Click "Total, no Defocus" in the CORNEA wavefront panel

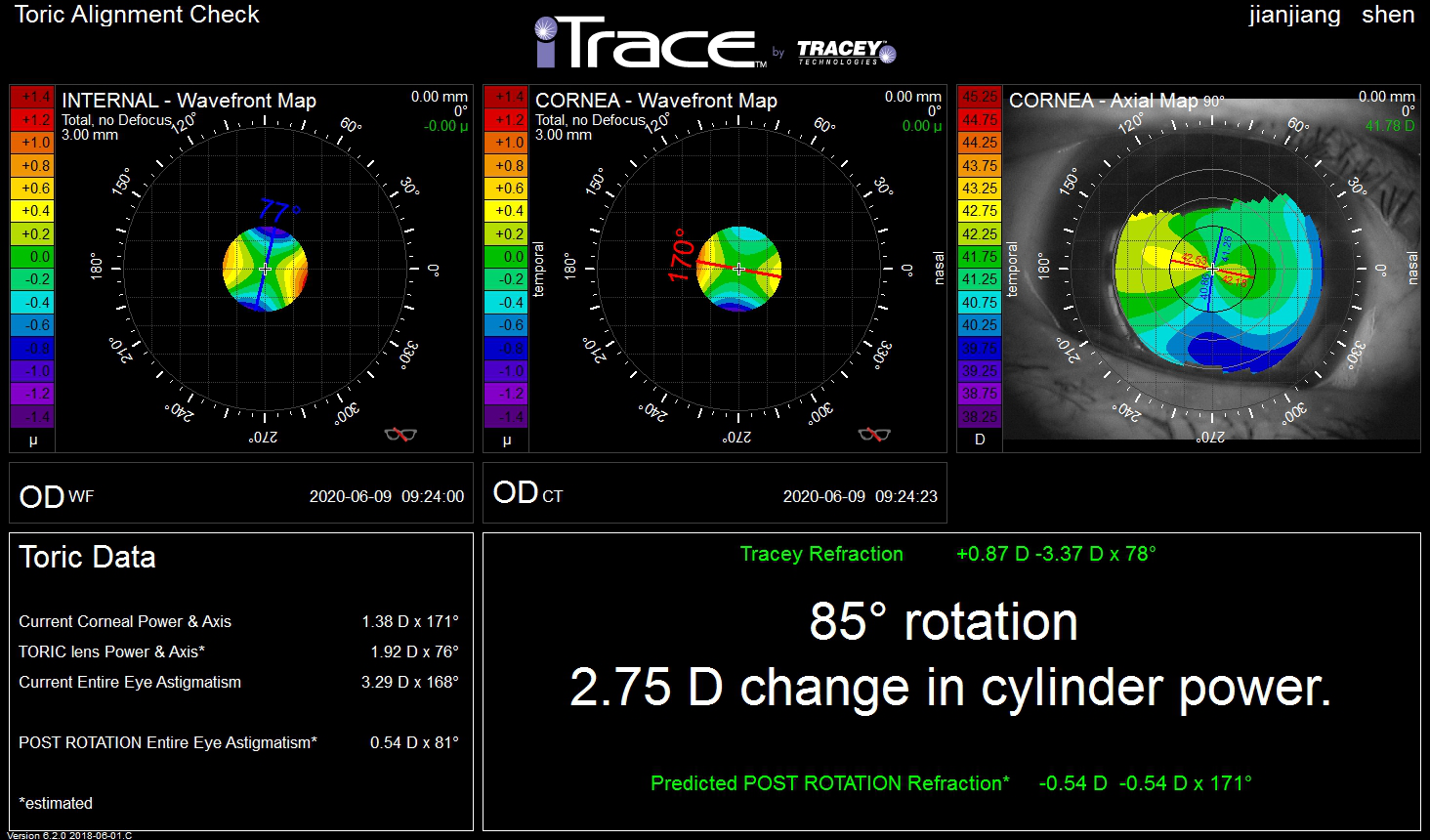pyautogui.click(x=590, y=120)
